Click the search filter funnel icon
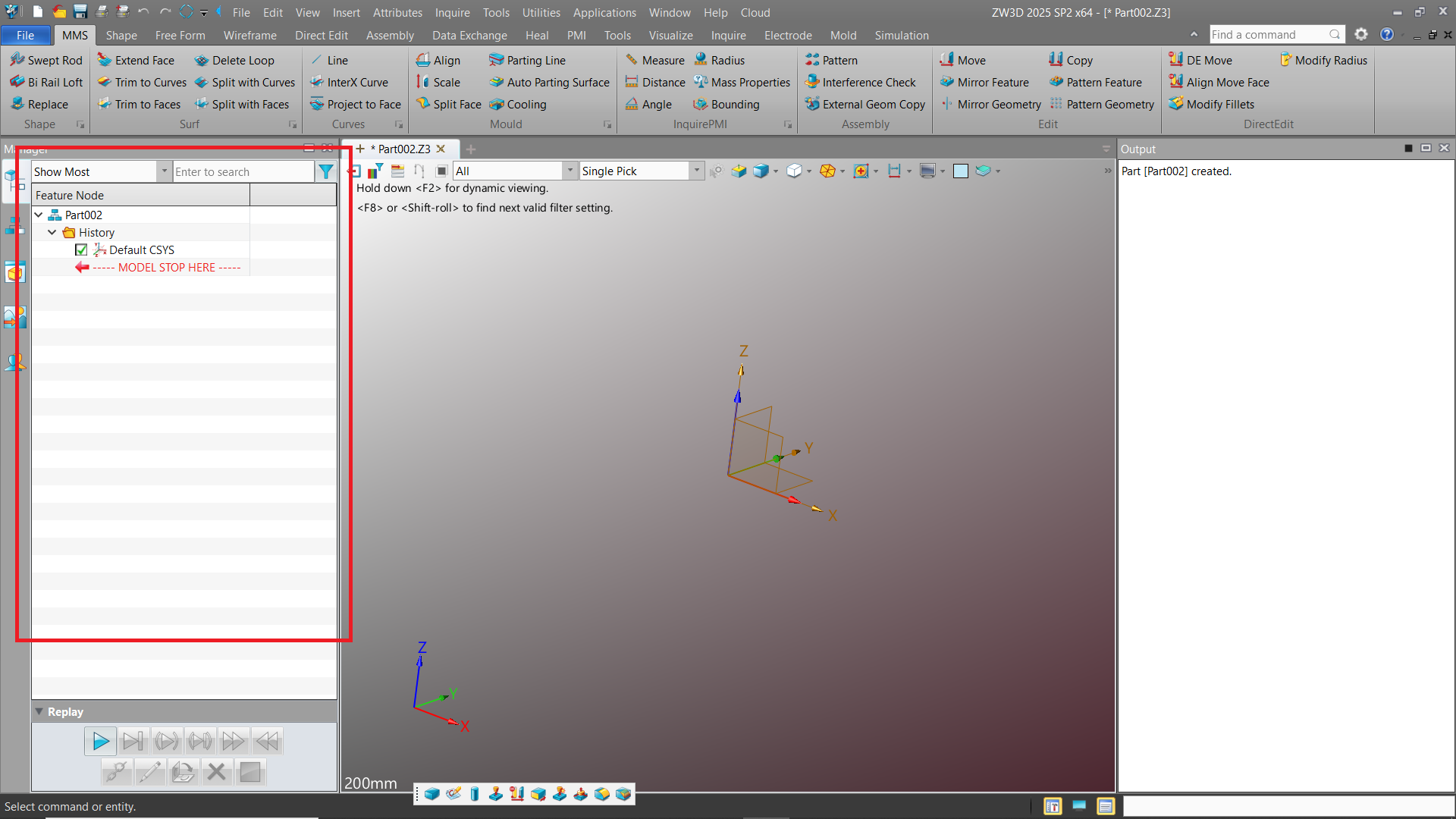The width and height of the screenshot is (1456, 819). pyautogui.click(x=326, y=172)
